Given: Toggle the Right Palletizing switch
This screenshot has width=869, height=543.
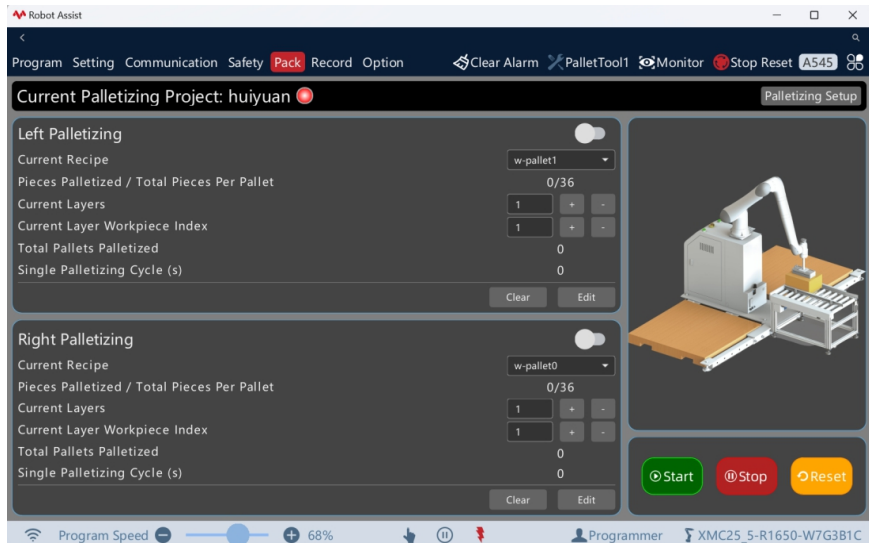Looking at the screenshot, I should 590,339.
